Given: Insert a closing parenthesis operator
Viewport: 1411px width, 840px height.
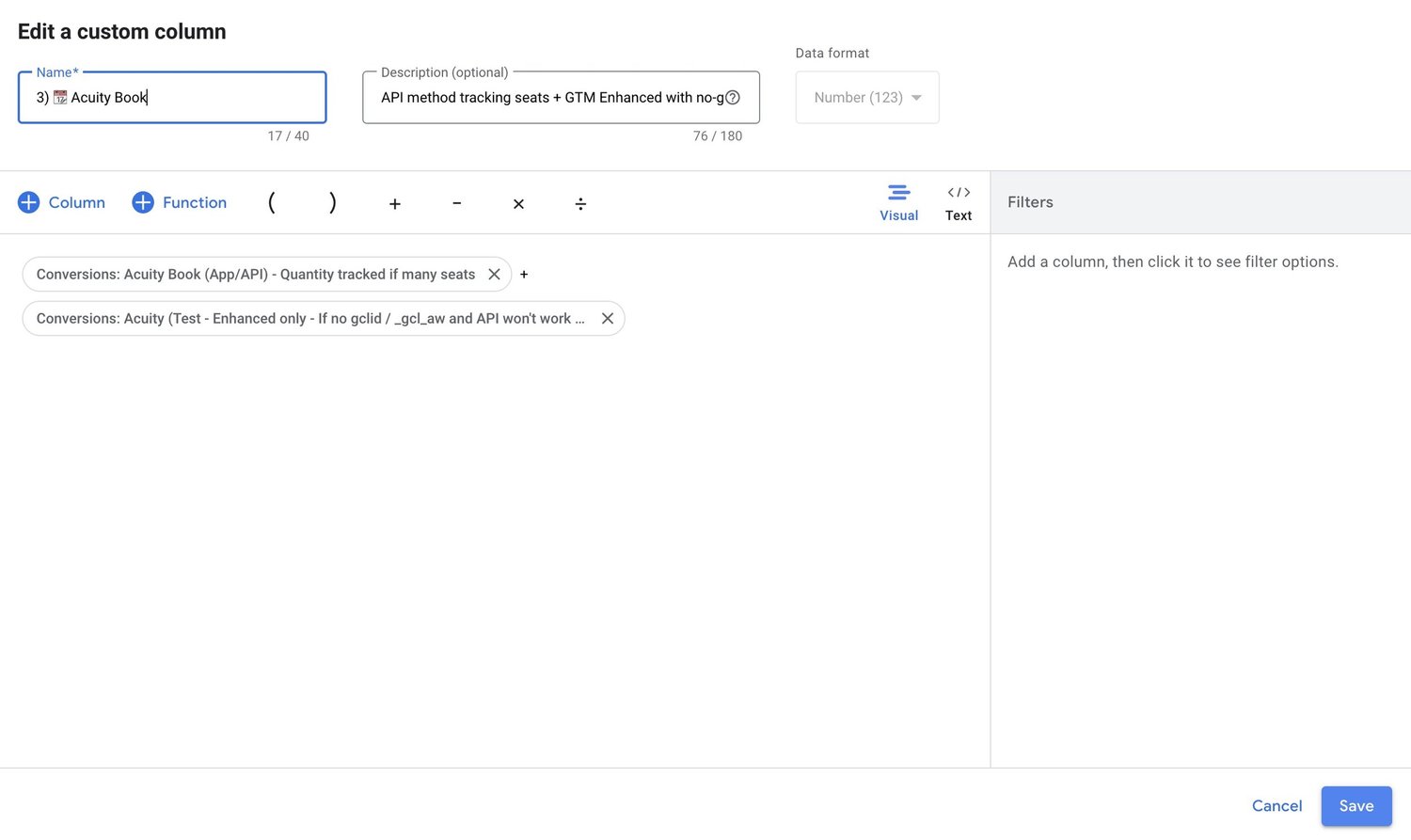Looking at the screenshot, I should click(332, 202).
